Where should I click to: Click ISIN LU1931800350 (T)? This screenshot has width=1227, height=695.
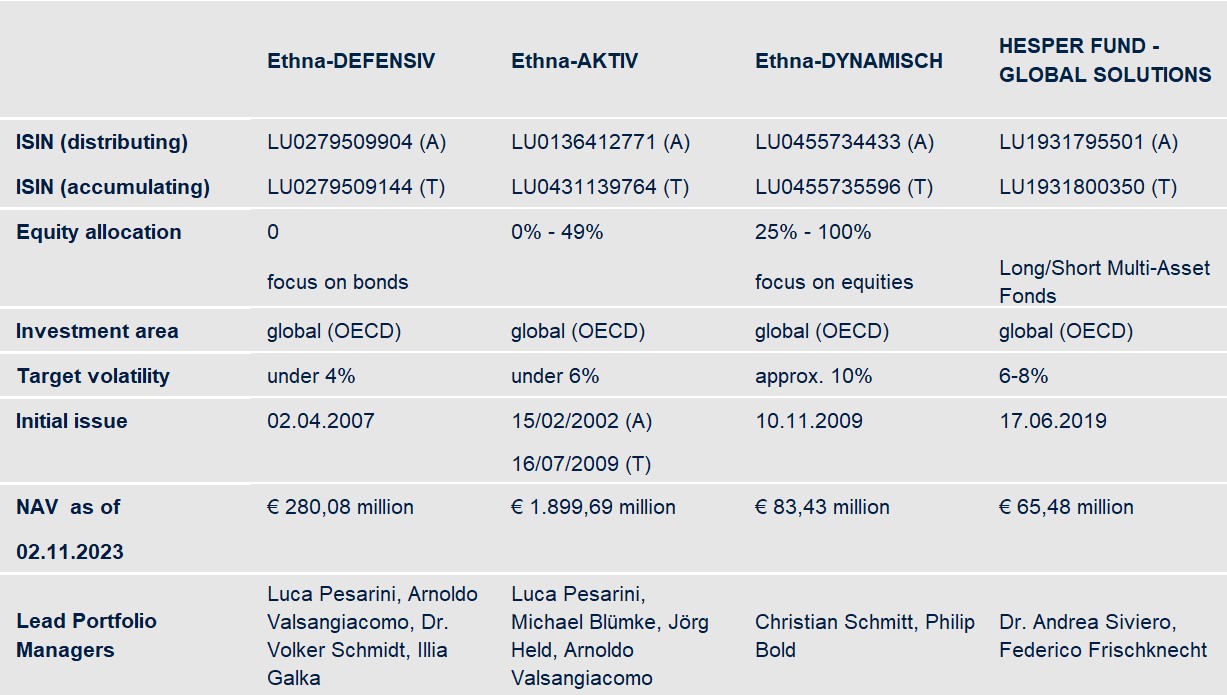tap(1088, 187)
